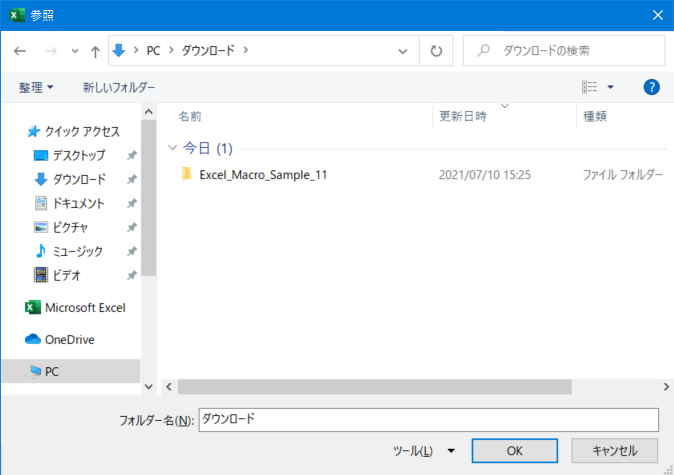Sort by 更新日時 column header
This screenshot has height=475, width=674.
[463, 116]
